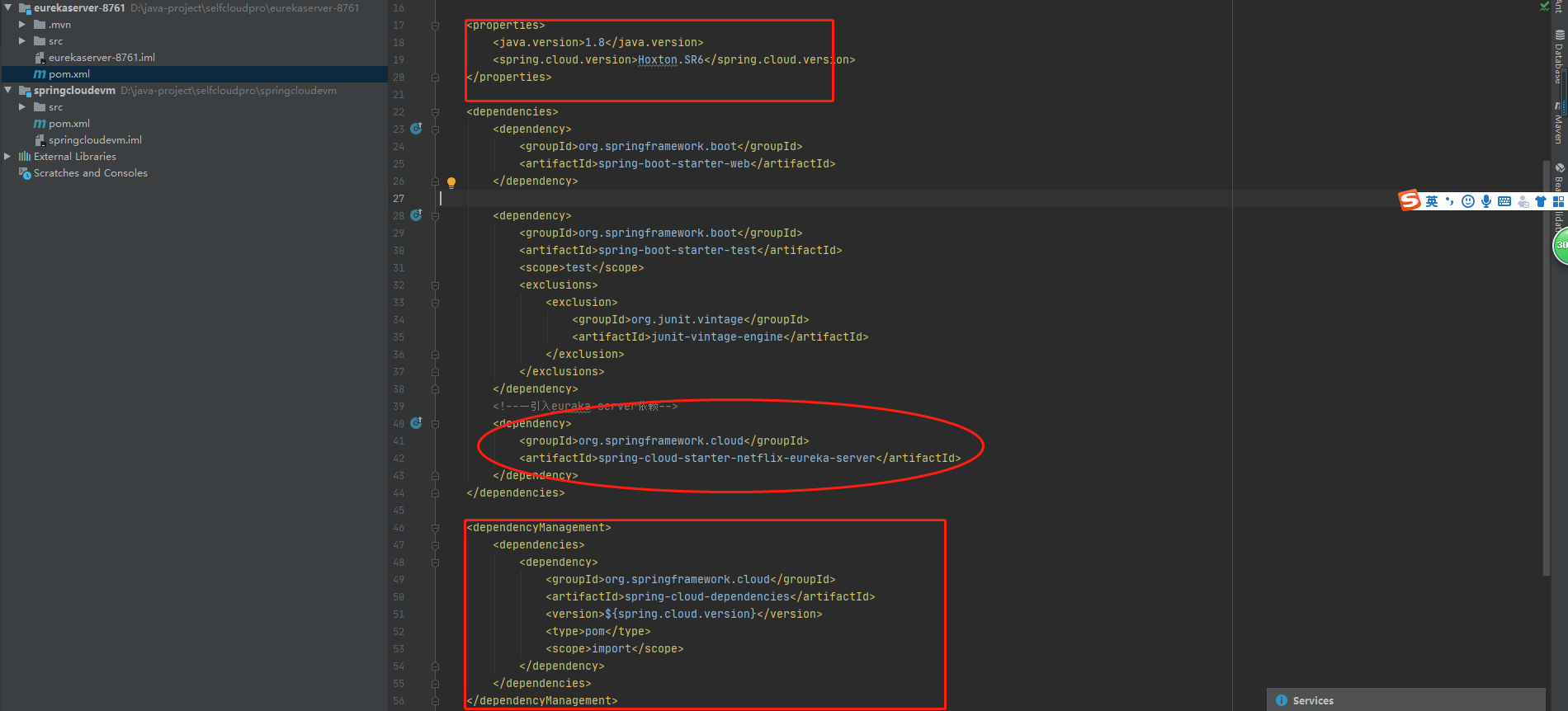Click the Sogou user account icon
The width and height of the screenshot is (1568, 711).
pos(1523,201)
